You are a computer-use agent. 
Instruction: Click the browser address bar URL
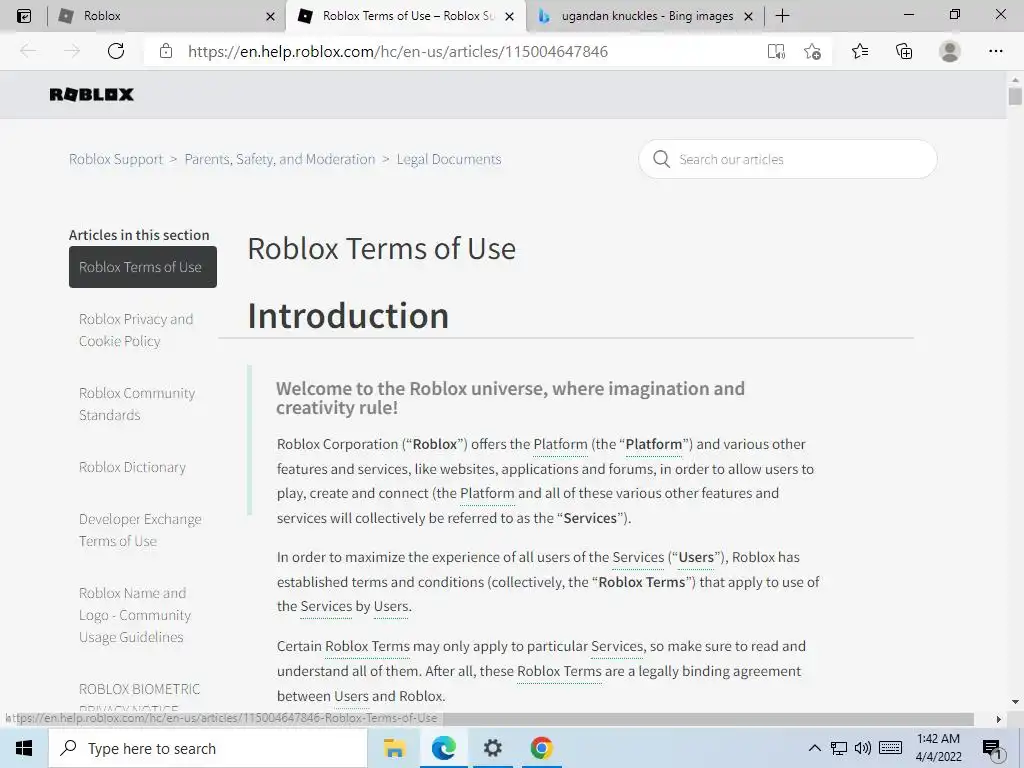[398, 52]
